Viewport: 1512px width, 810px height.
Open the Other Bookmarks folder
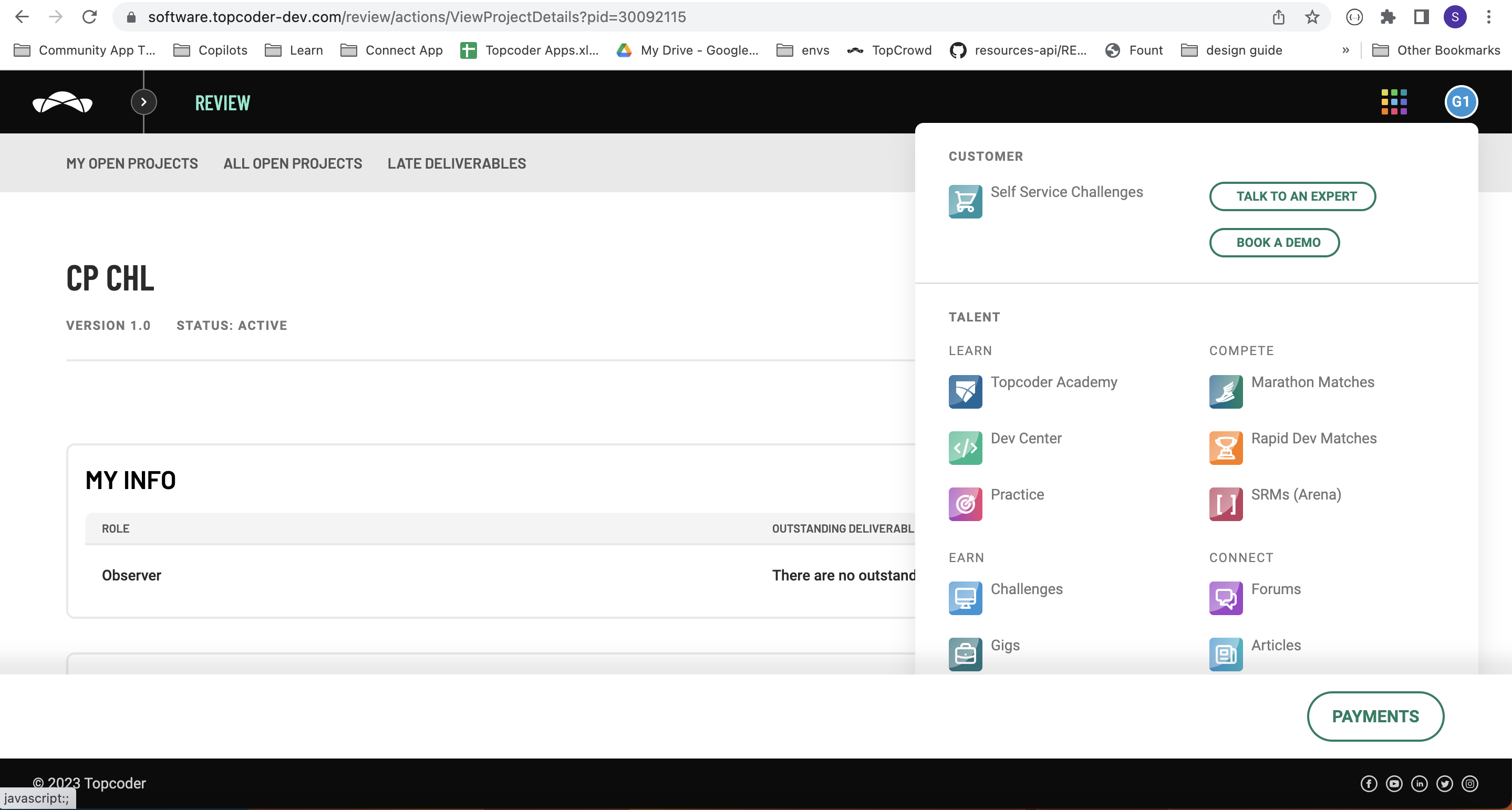(x=1436, y=50)
